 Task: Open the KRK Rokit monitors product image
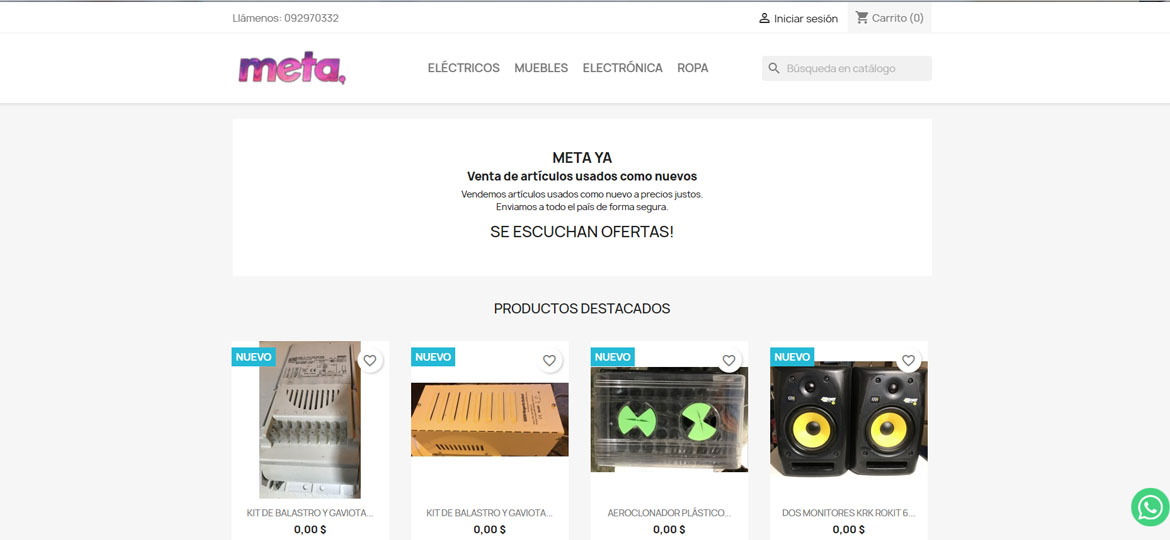(x=849, y=420)
